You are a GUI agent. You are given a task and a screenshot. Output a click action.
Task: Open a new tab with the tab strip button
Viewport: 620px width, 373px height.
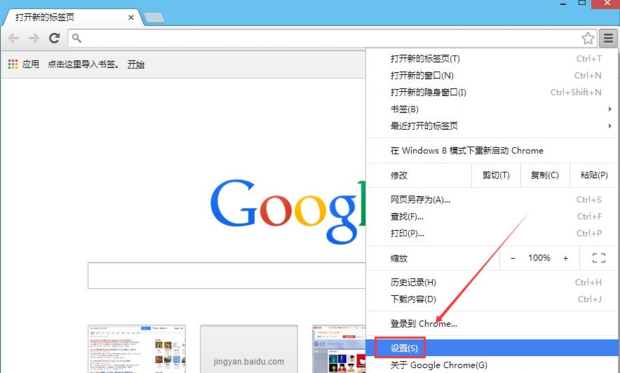coord(154,18)
